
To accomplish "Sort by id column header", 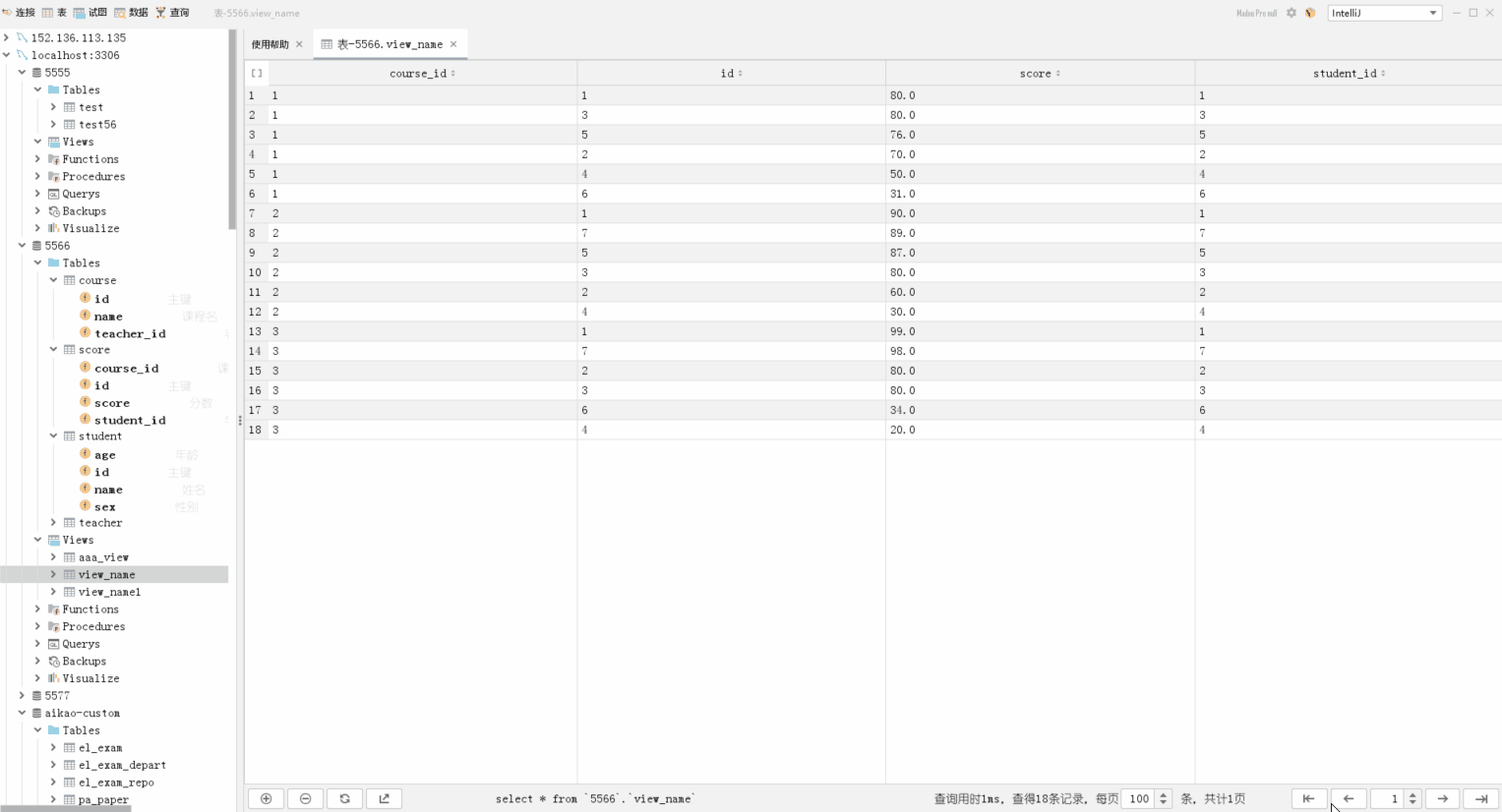I will point(731,74).
